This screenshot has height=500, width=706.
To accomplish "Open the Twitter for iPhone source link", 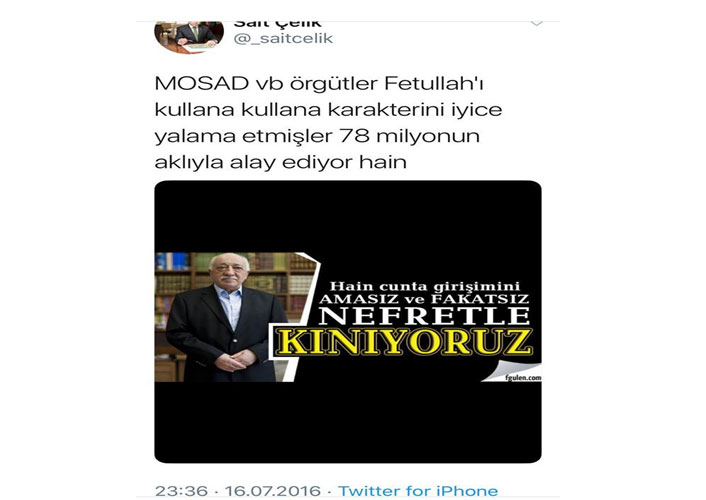I will (418, 491).
